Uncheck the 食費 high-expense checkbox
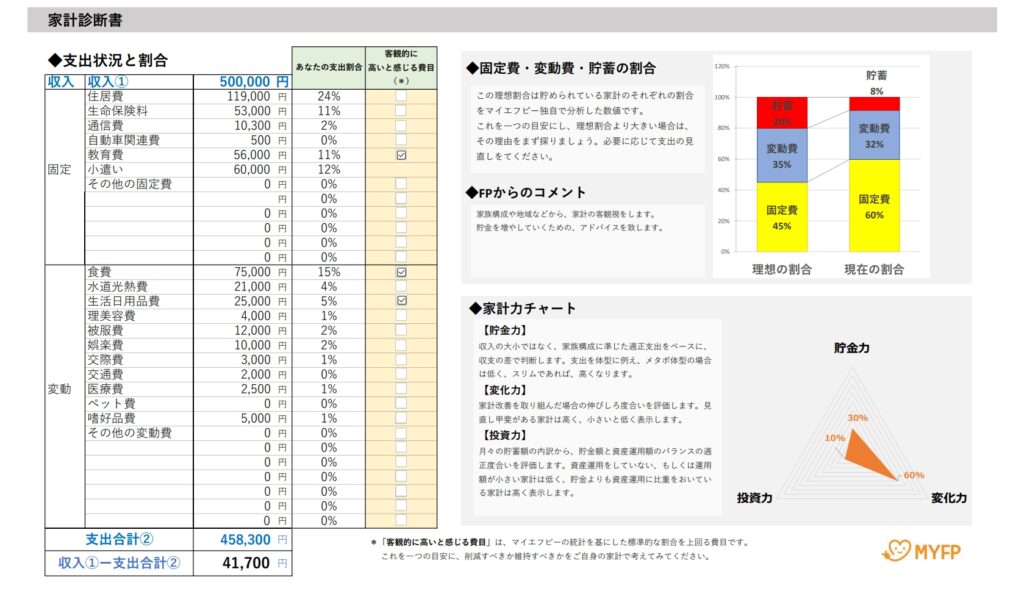1024x591 pixels. [401, 272]
